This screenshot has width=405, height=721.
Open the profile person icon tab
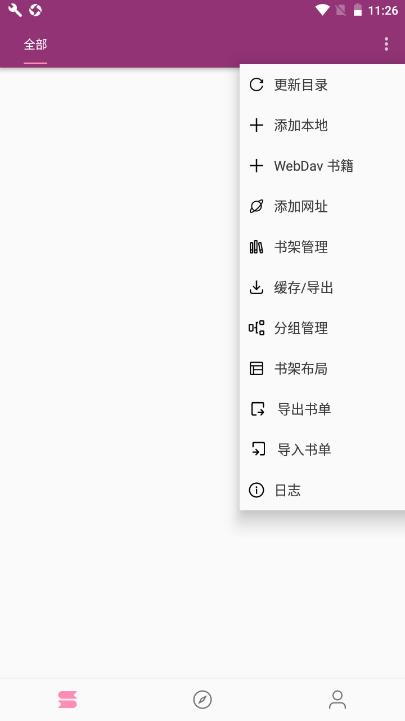337,700
